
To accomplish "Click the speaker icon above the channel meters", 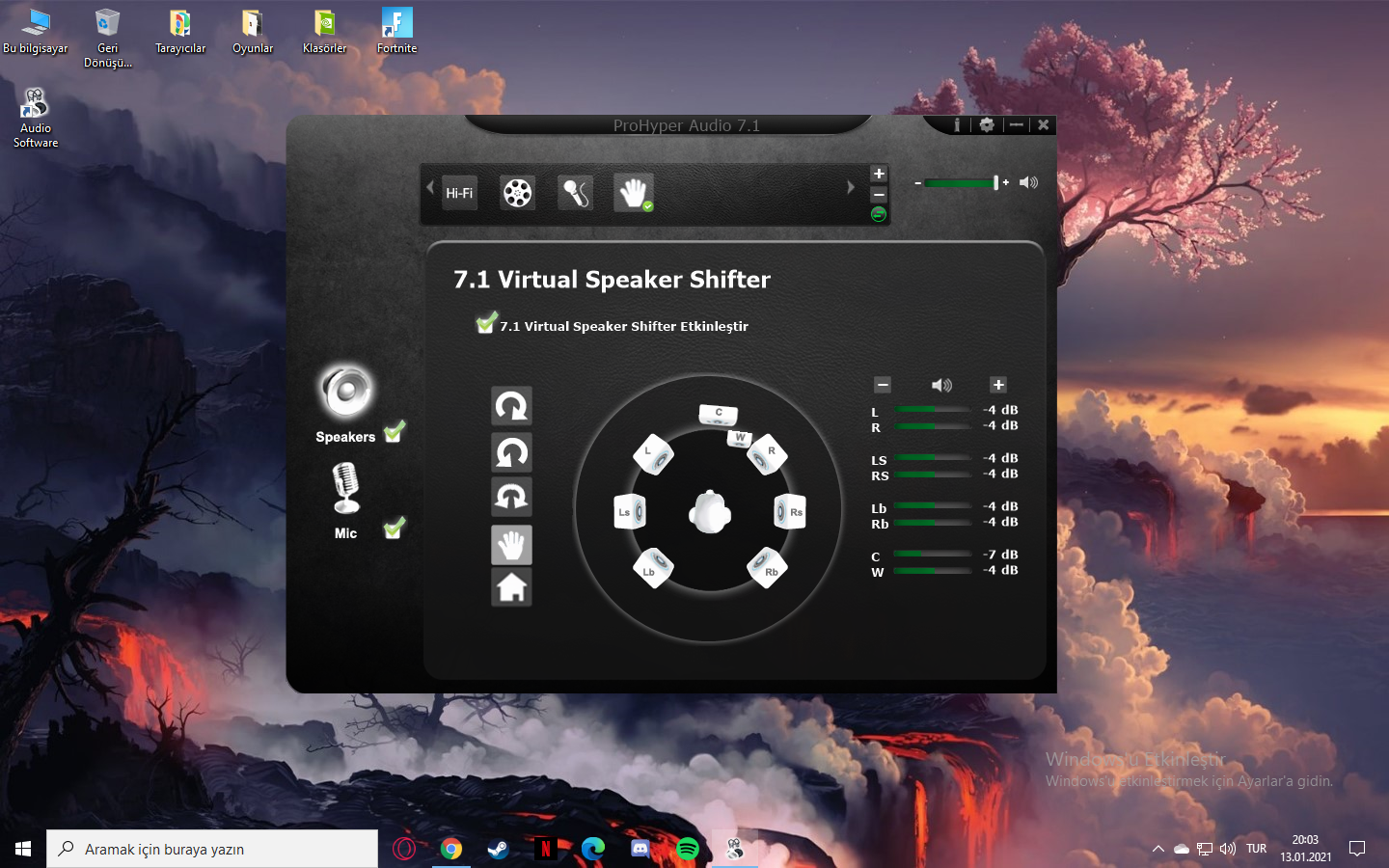I will [x=941, y=385].
